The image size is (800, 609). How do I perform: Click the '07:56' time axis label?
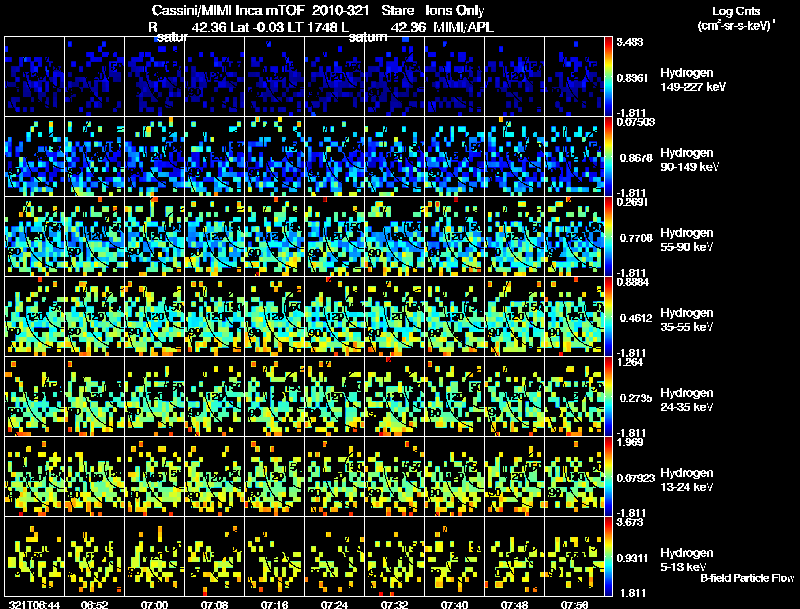coord(574,605)
